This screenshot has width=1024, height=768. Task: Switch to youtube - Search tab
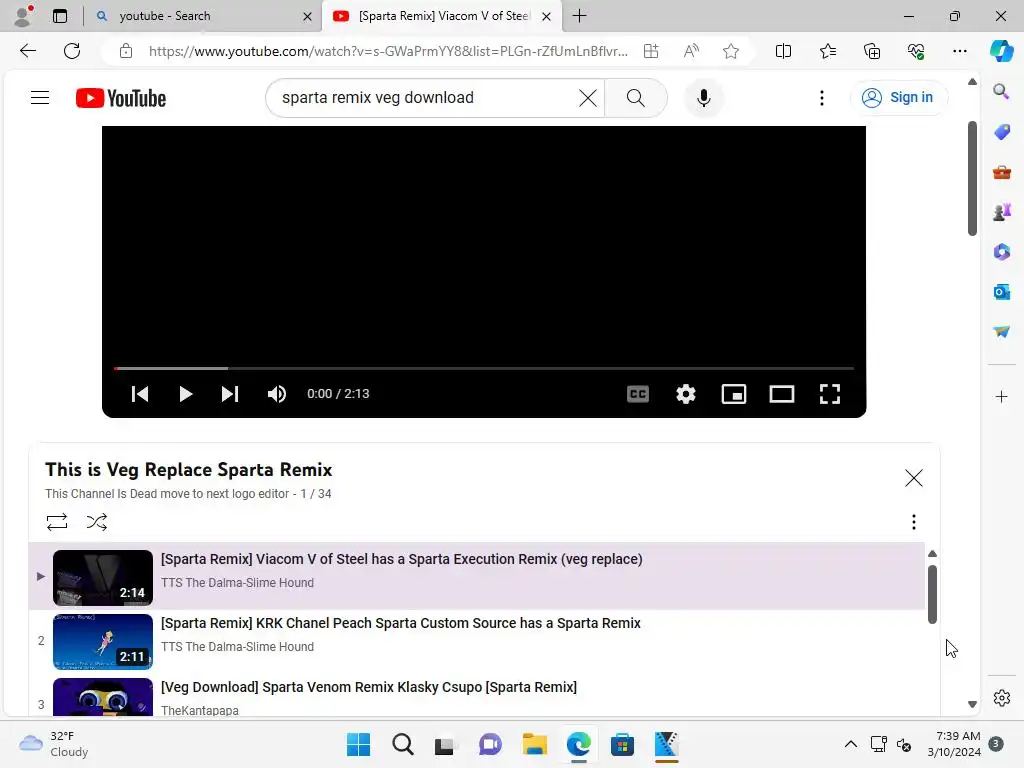pyautogui.click(x=202, y=16)
